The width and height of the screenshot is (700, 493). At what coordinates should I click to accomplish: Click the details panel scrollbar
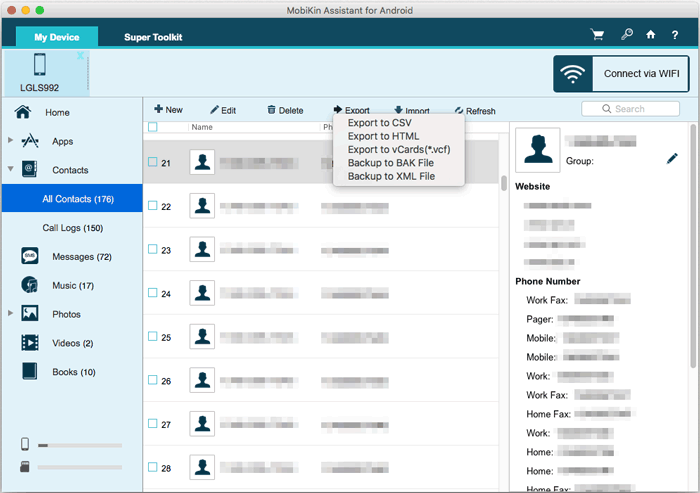693,246
